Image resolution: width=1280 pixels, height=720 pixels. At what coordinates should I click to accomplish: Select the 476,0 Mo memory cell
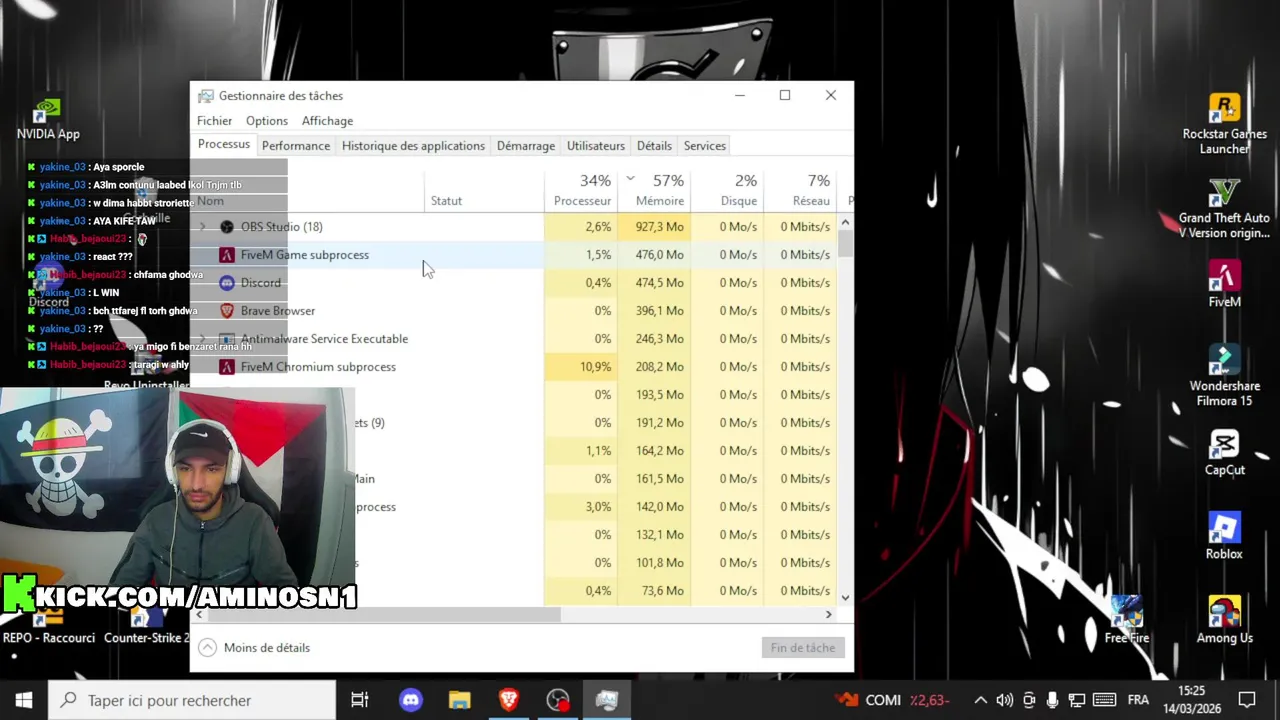click(653, 255)
